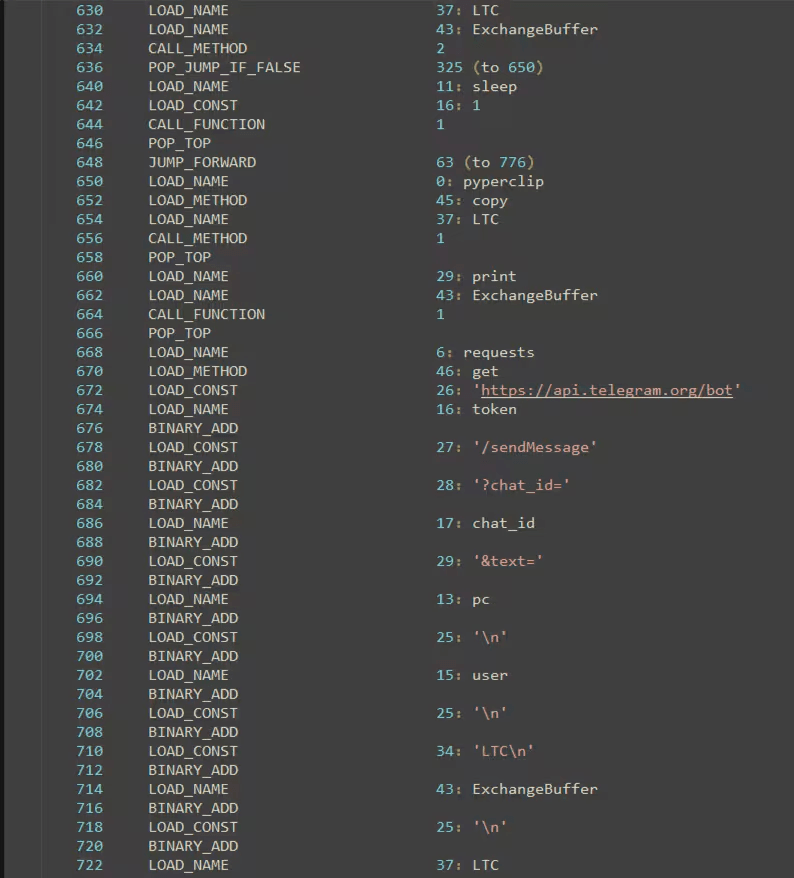Click the POP_TOP opcode on line 646

coord(180,143)
